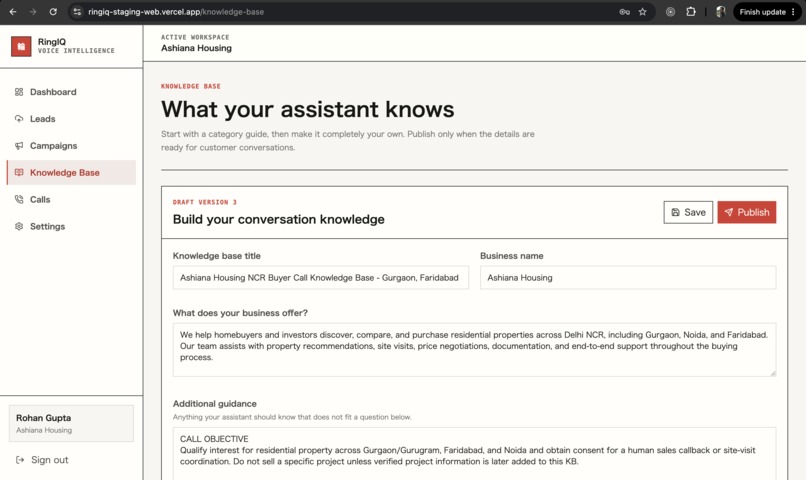Click the RingIQ red logo icon
Viewport: 806px width, 480px height.
pyautogui.click(x=21, y=46)
